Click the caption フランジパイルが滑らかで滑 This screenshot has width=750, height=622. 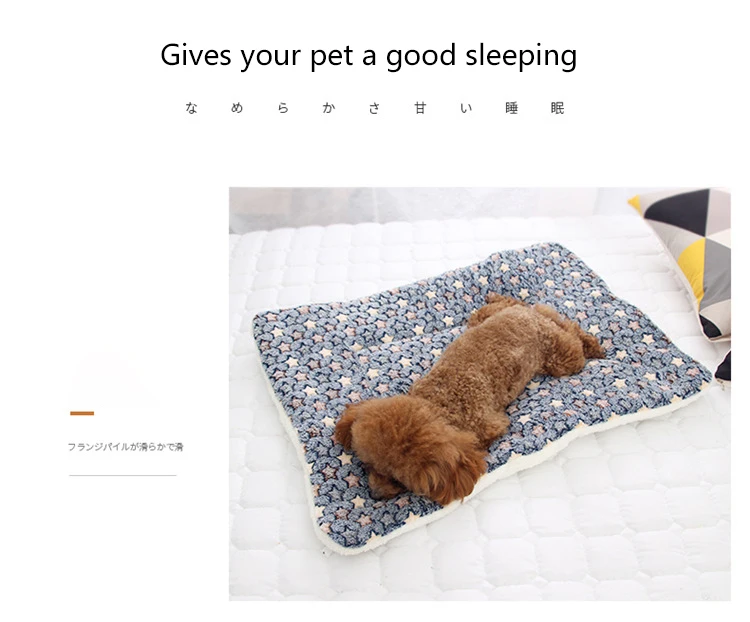coord(125,447)
